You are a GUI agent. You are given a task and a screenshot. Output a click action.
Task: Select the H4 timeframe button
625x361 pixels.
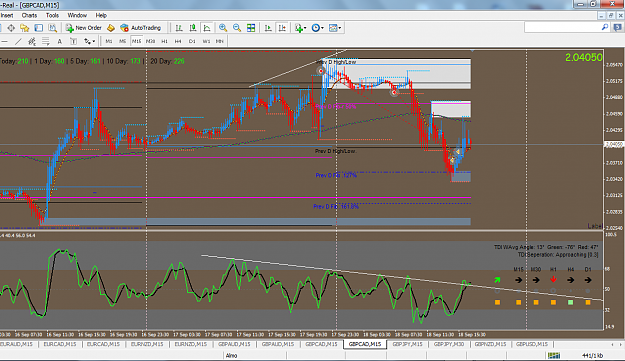178,41
